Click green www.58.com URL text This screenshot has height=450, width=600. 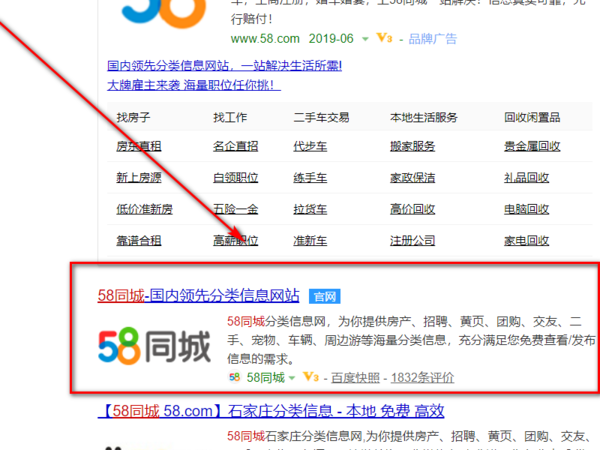click(265, 39)
